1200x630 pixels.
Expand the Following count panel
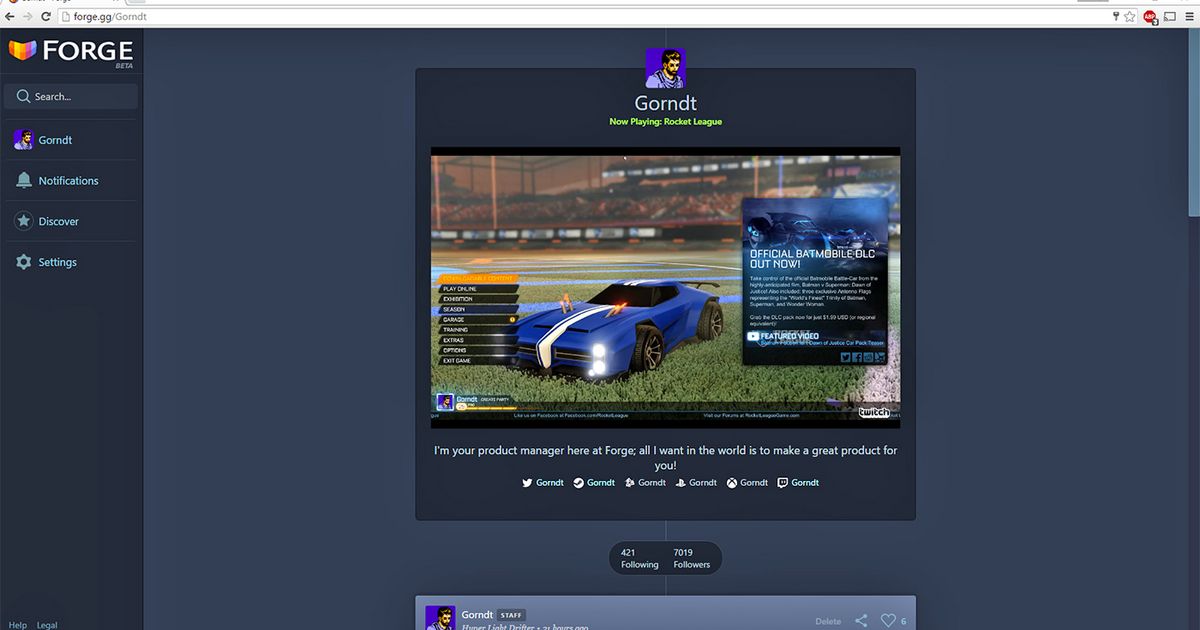pos(638,557)
